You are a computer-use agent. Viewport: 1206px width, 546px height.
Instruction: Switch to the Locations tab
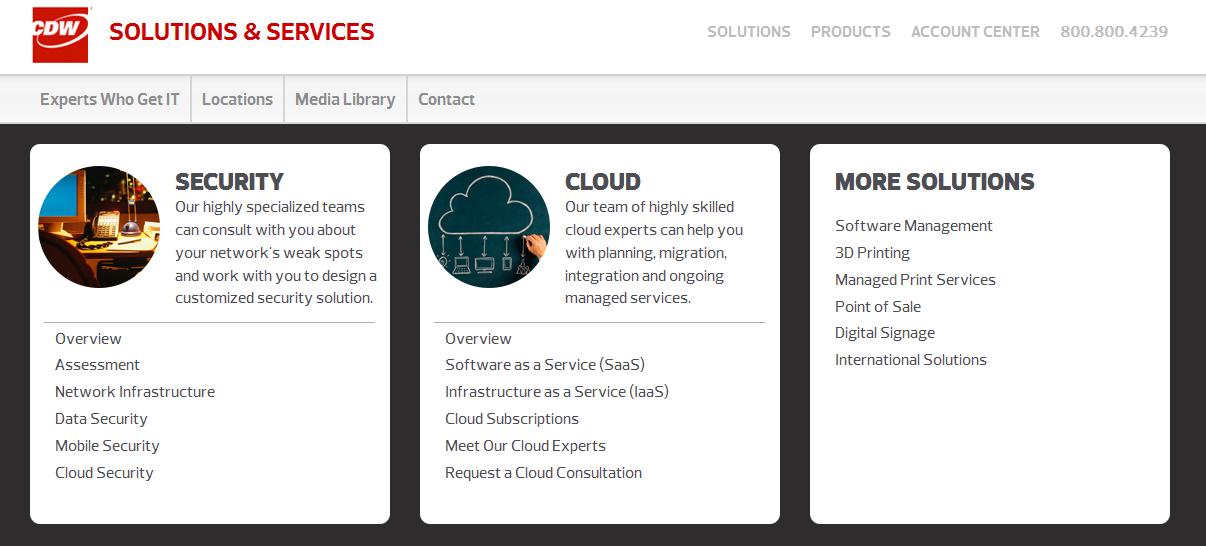coord(237,99)
